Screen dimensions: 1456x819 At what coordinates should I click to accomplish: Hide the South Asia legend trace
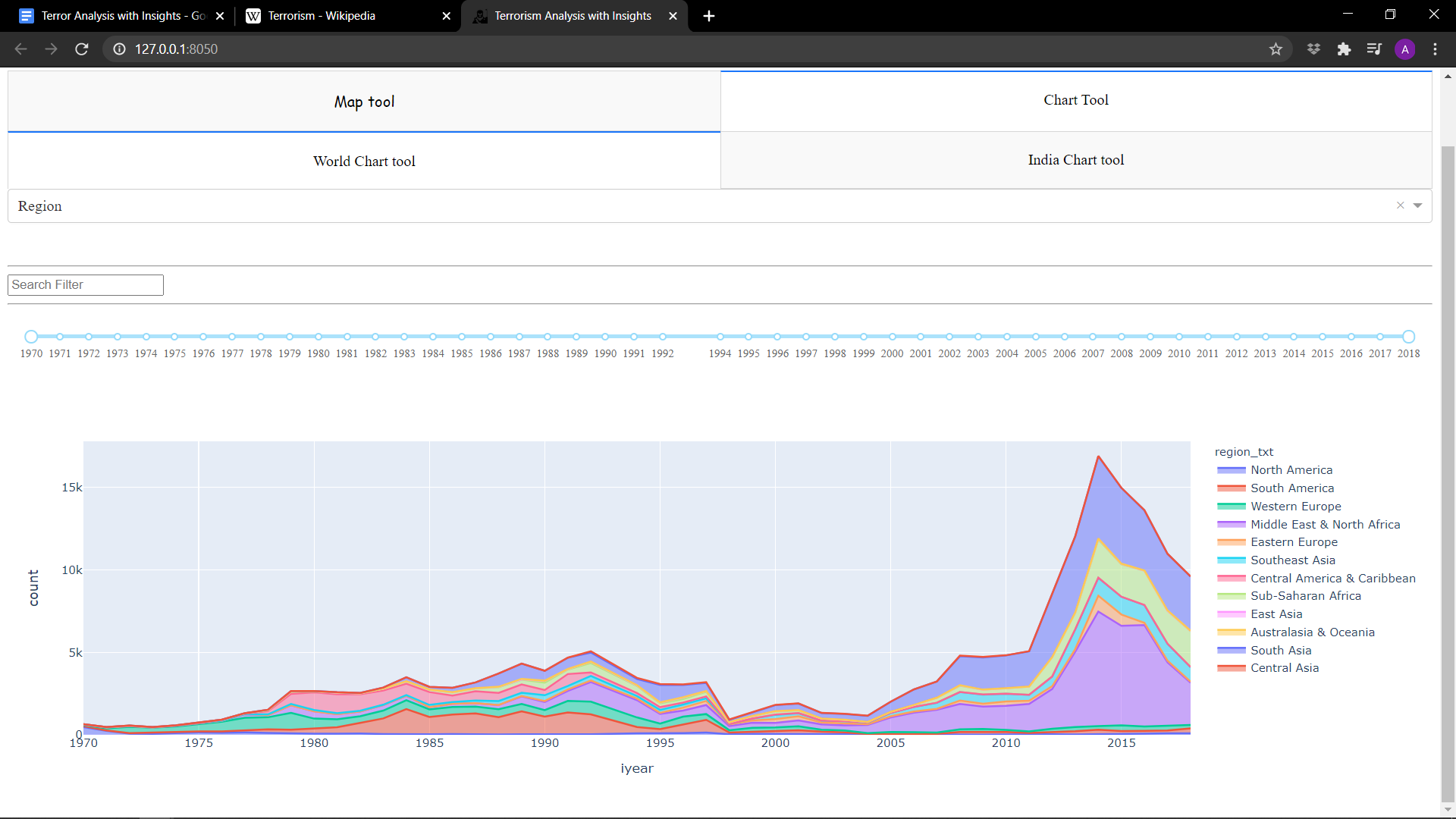[x=1280, y=651]
